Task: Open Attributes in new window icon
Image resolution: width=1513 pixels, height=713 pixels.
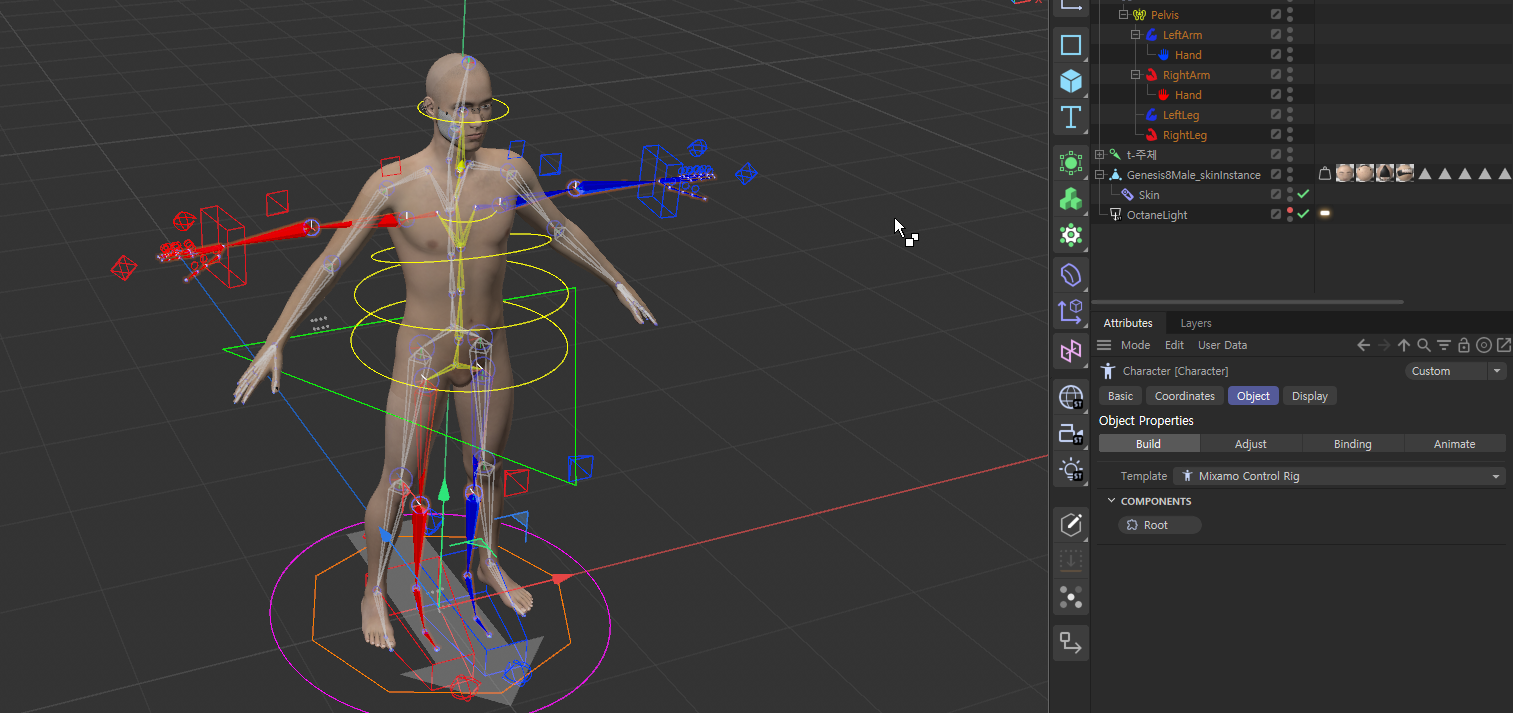Action: click(x=1503, y=345)
